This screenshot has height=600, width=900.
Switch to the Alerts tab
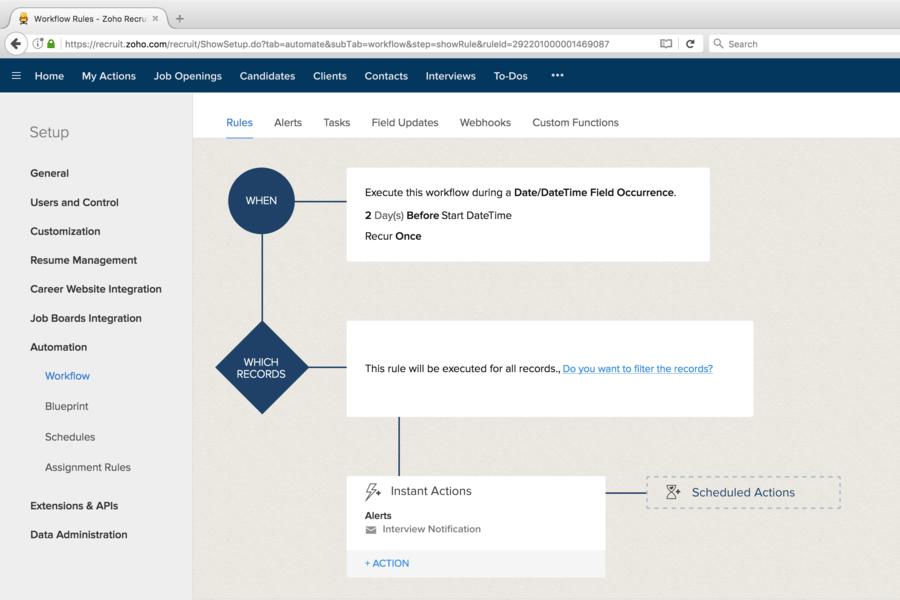(288, 122)
